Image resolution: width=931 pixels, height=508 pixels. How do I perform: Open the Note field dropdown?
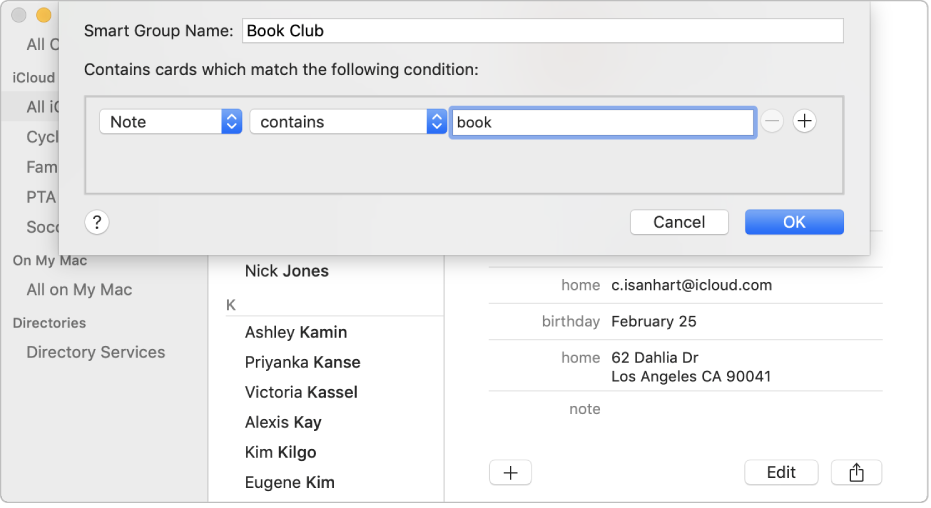170,122
